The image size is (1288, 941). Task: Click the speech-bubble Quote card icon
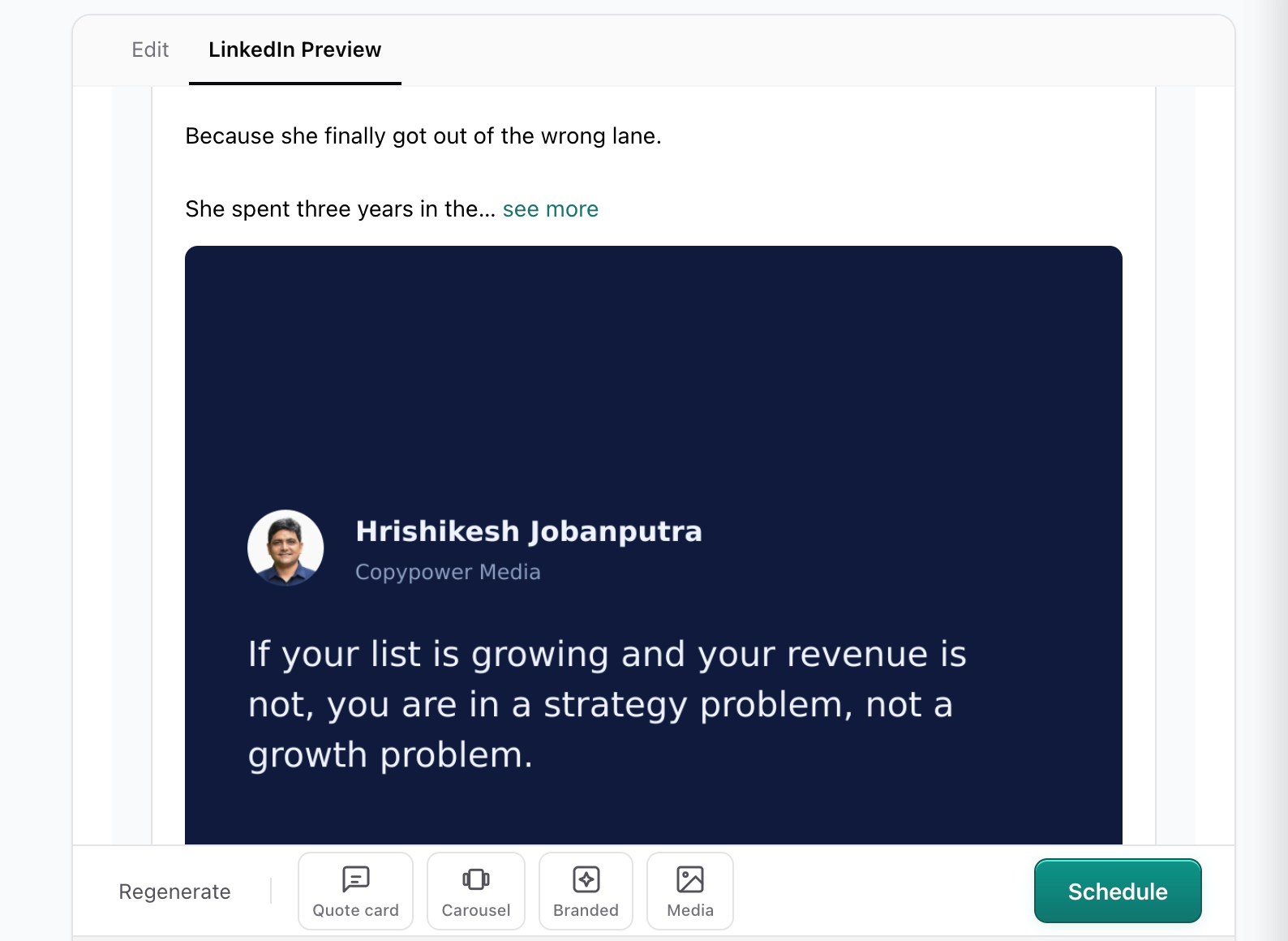(x=355, y=879)
